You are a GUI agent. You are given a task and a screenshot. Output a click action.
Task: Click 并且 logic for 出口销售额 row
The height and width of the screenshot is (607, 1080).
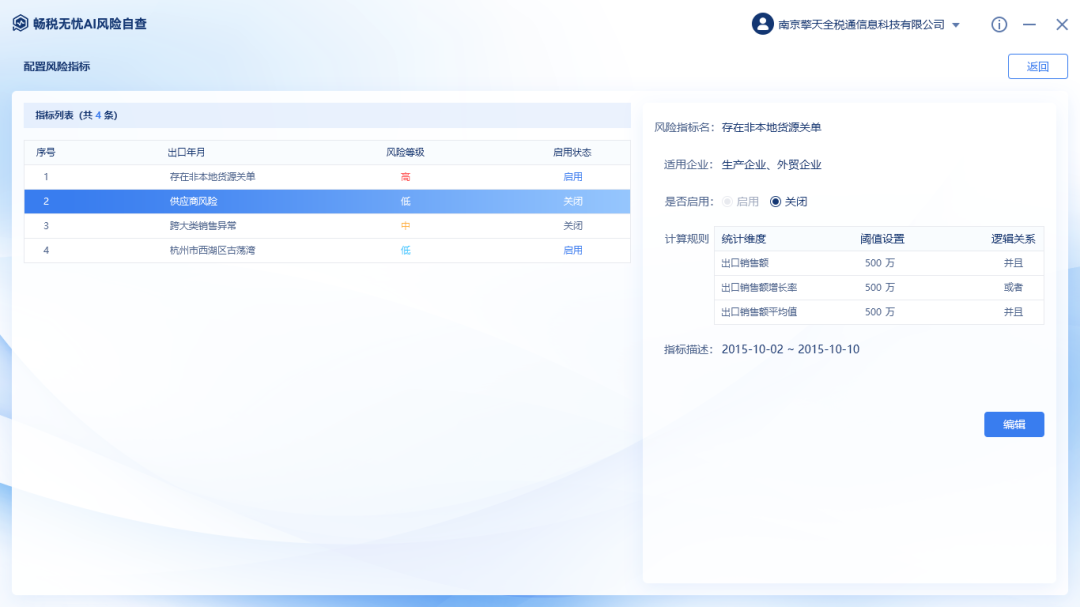(1013, 263)
